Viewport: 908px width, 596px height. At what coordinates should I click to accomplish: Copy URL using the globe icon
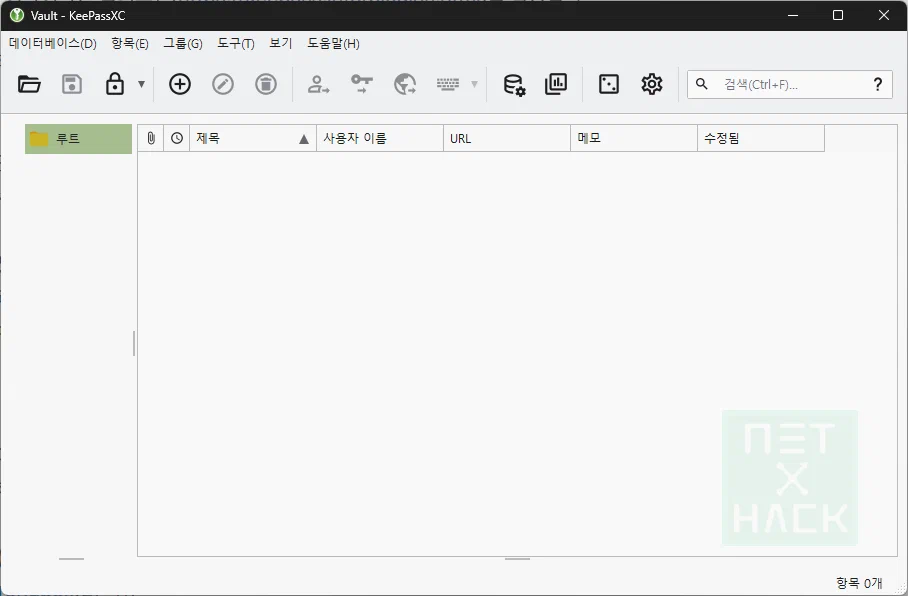405,85
